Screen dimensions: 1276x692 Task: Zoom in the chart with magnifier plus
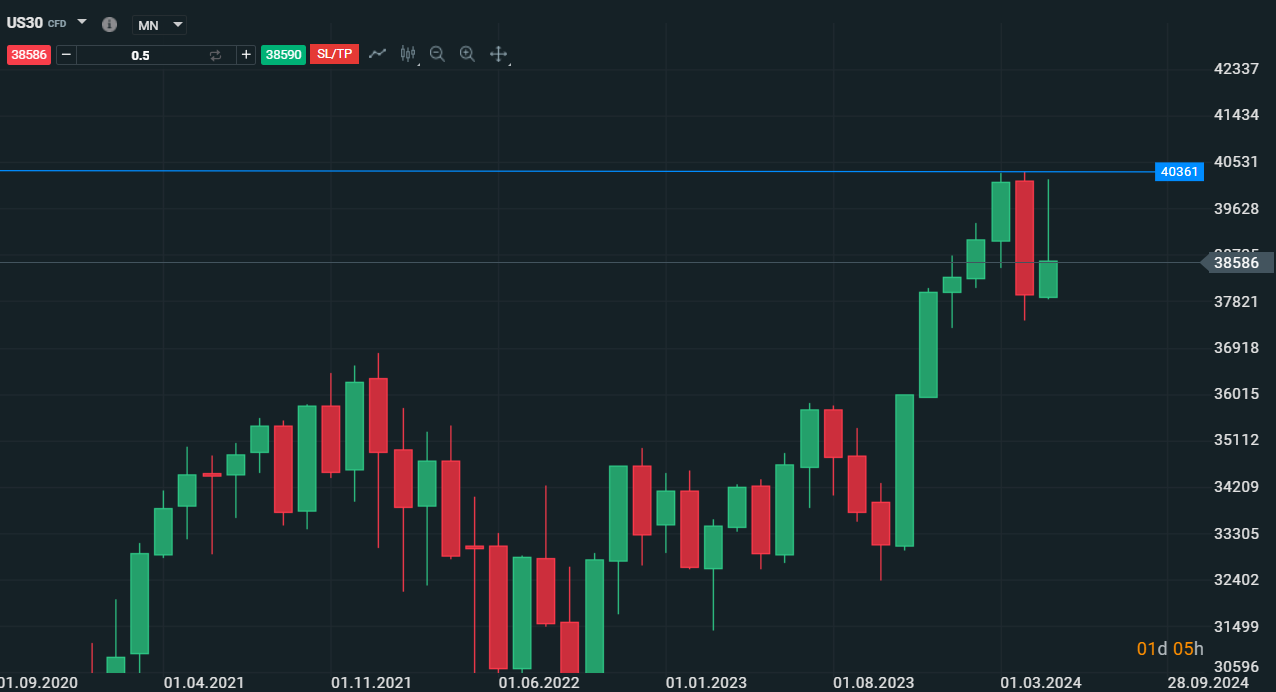[x=467, y=54]
